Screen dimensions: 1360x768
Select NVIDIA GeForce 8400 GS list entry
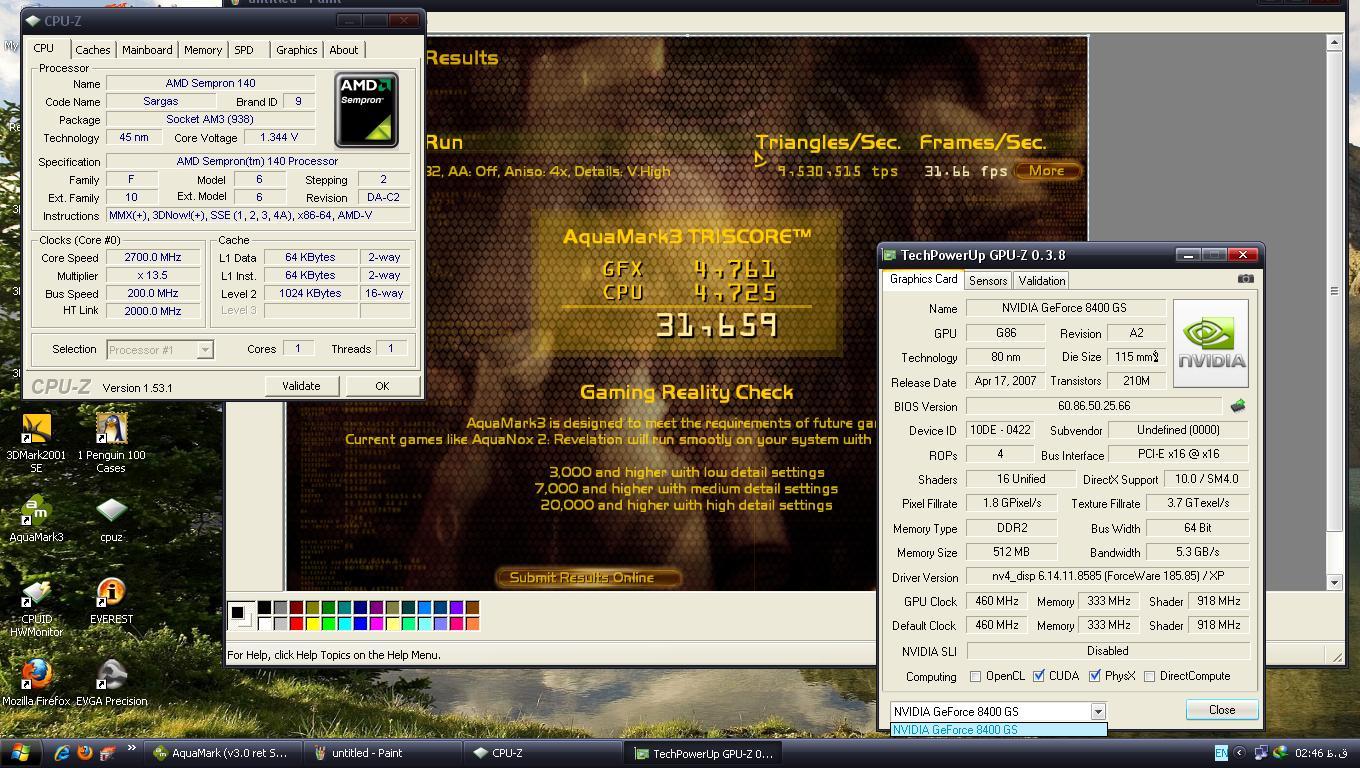pos(998,729)
